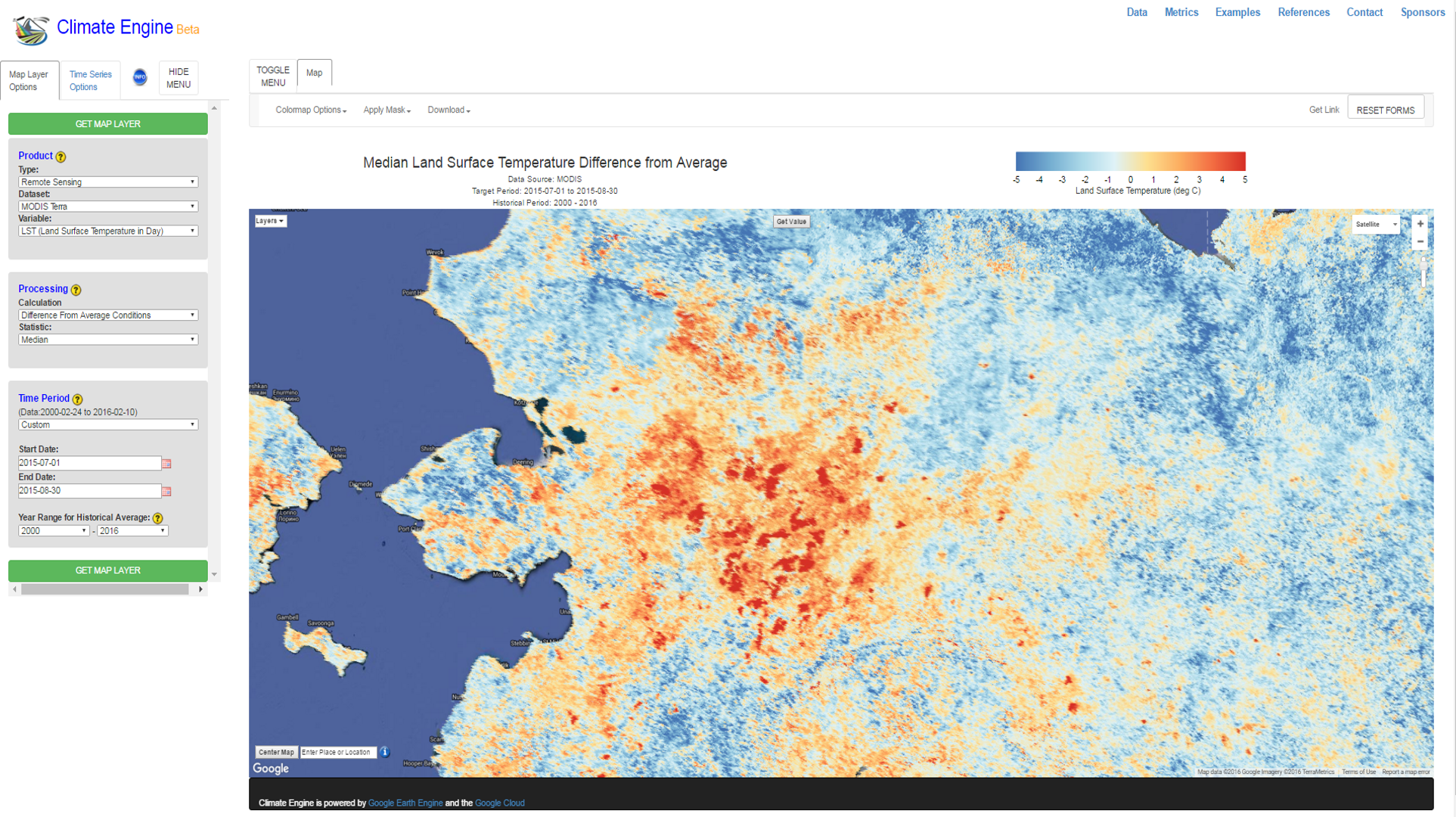This screenshot has width=1456, height=817.
Task: Click the Enter Place or Location field
Action: [x=337, y=752]
